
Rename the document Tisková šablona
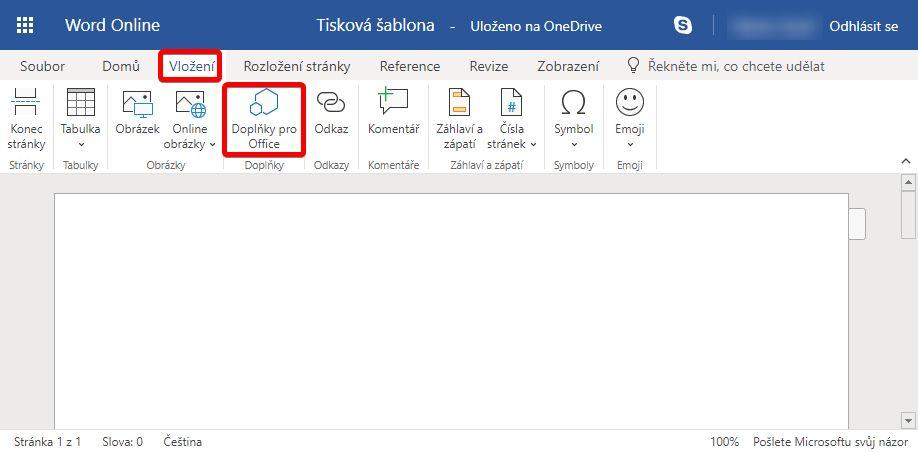375,25
